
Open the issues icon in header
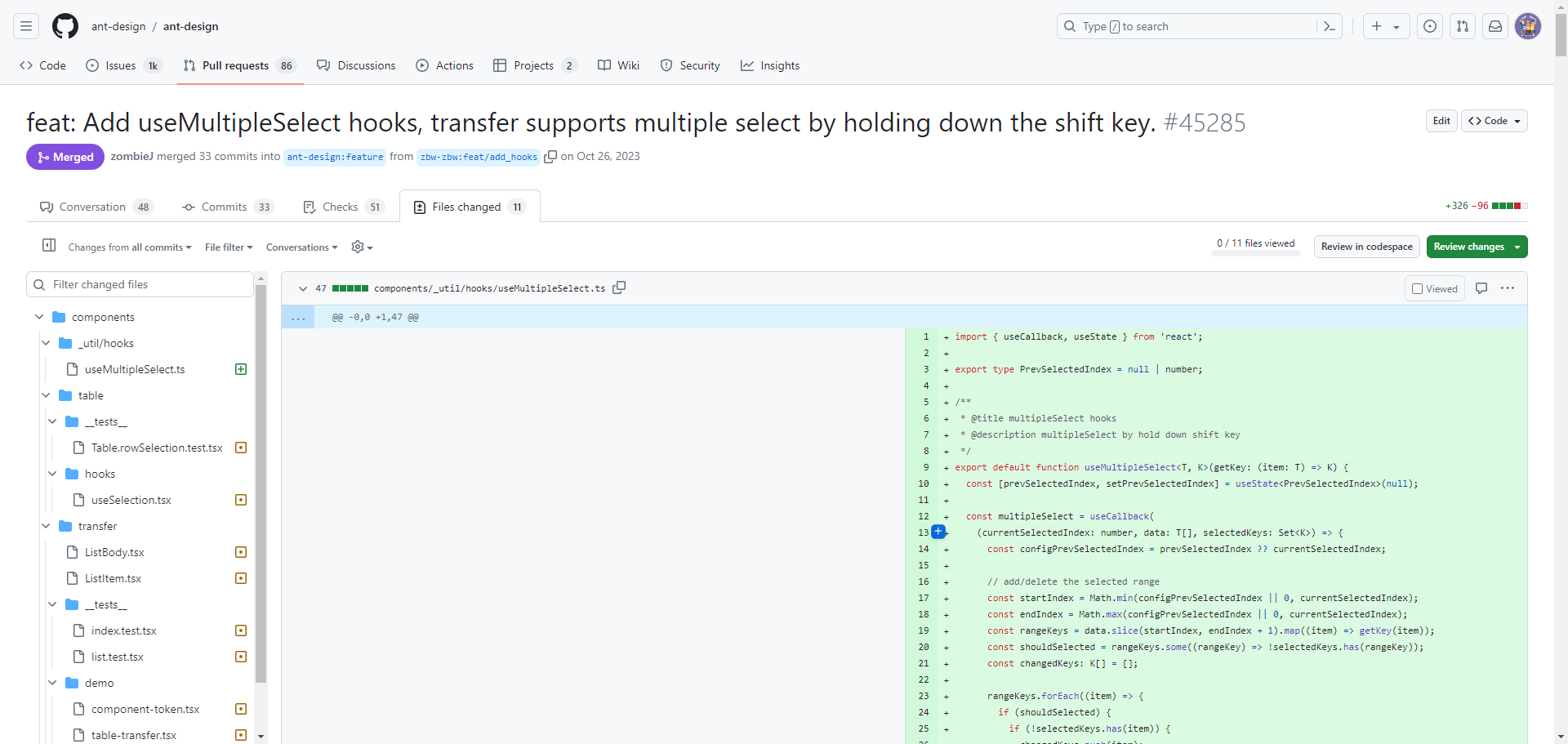pyautogui.click(x=1430, y=26)
